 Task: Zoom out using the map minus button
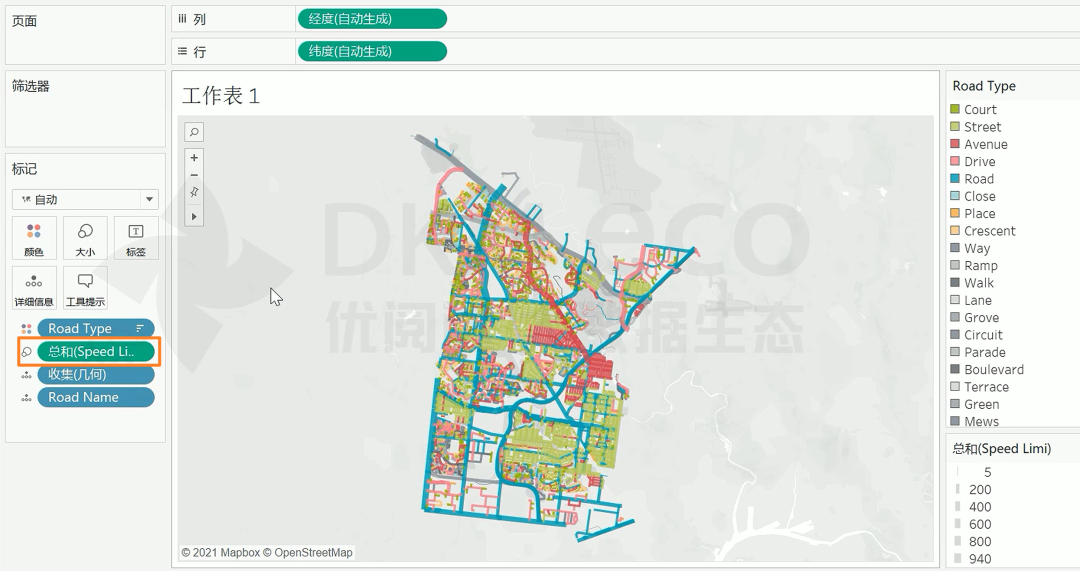click(194, 175)
